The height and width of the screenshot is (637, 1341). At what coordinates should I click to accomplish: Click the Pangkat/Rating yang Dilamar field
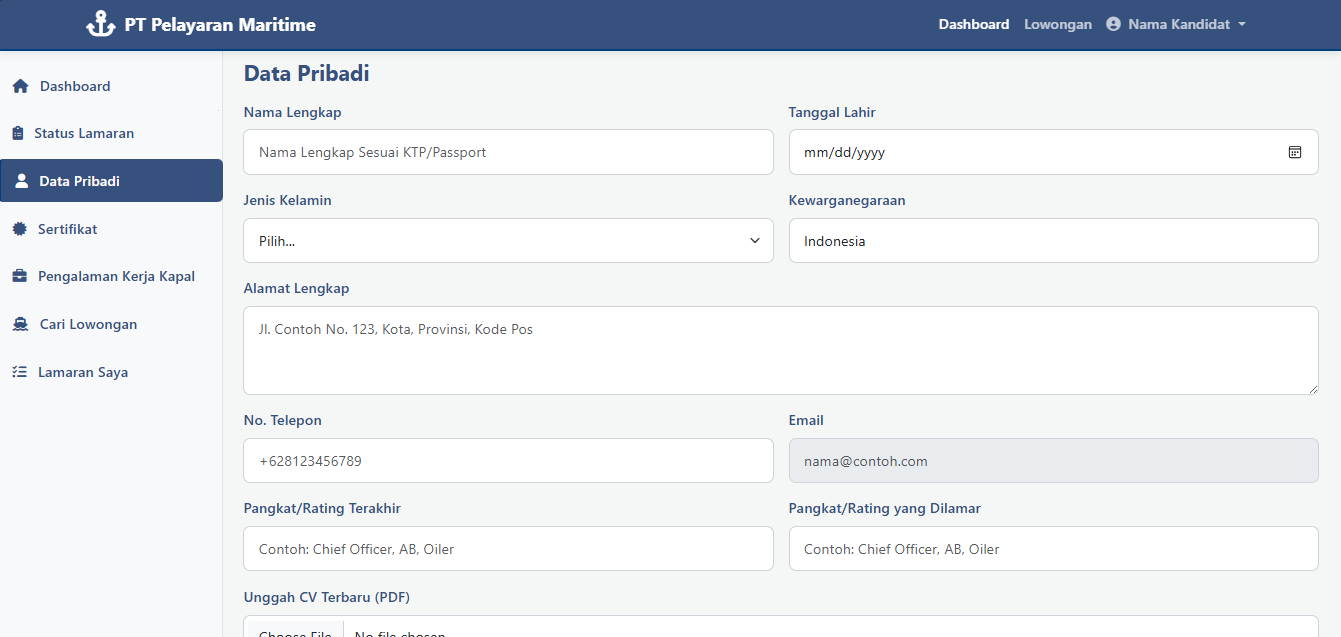(1053, 549)
